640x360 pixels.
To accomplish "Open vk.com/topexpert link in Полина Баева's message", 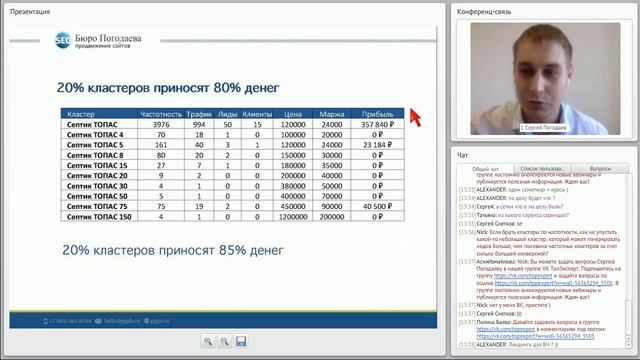I will pos(506,329).
